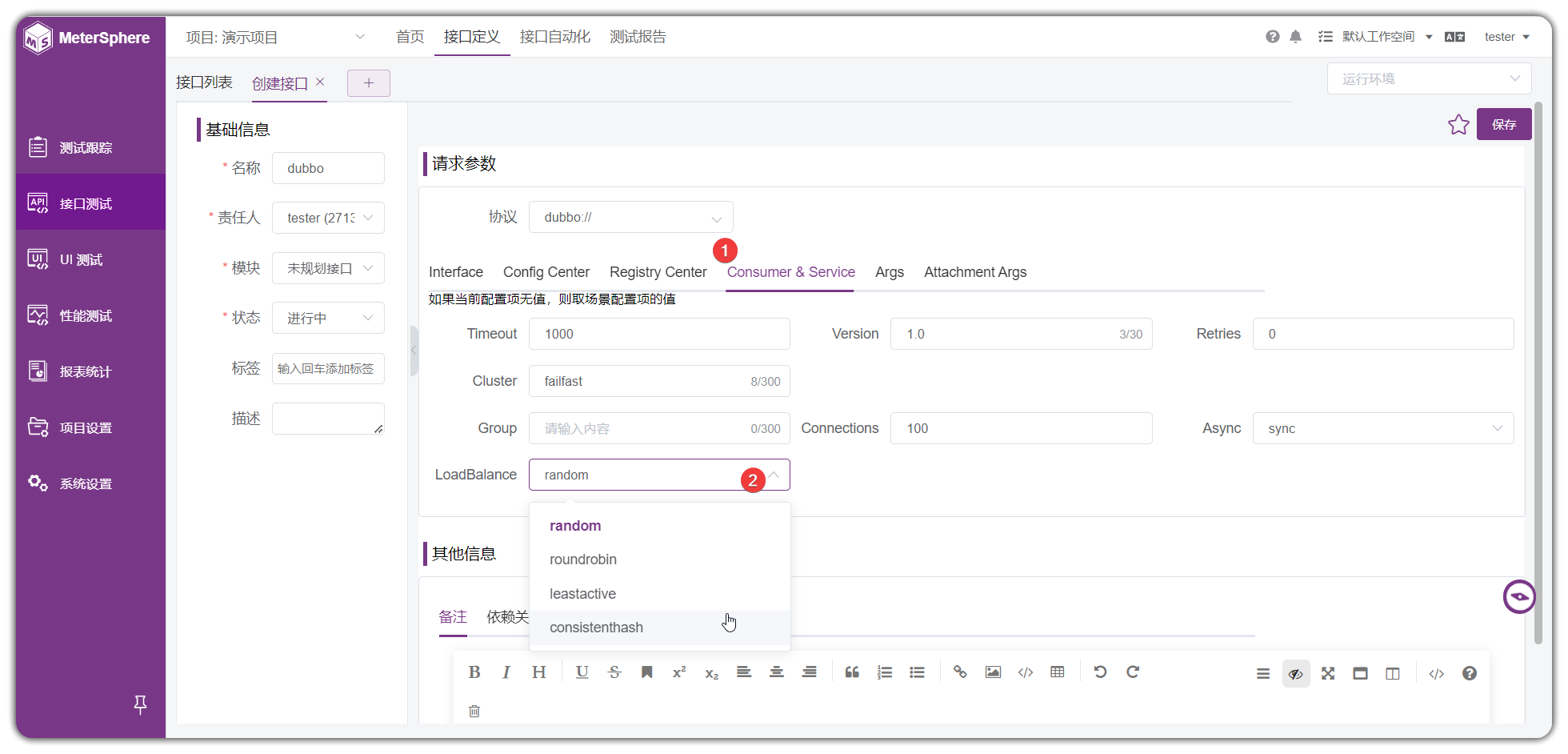
Task: Expand the Async sync dropdown
Action: (x=1383, y=429)
